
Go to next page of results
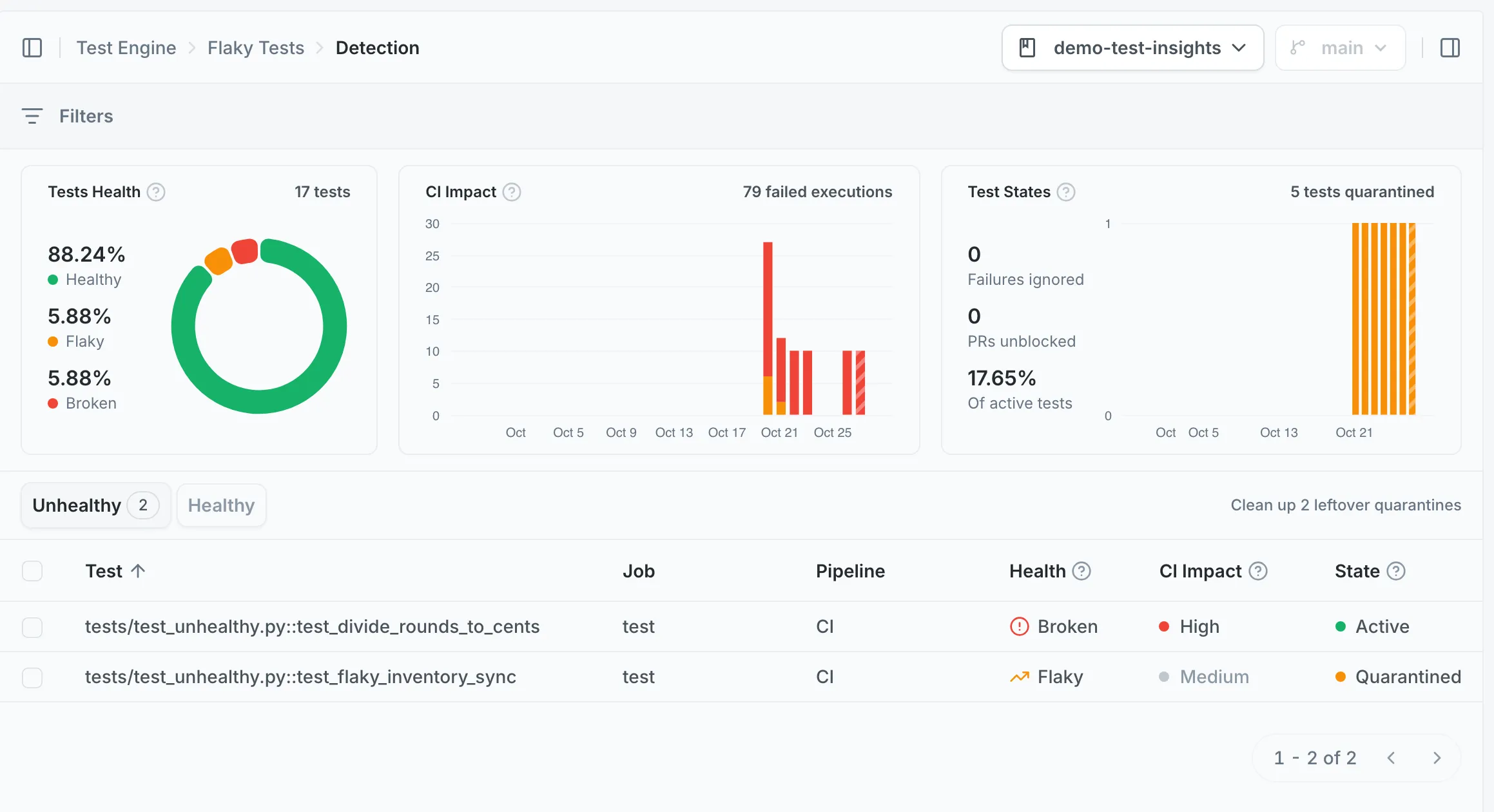tap(1437, 758)
